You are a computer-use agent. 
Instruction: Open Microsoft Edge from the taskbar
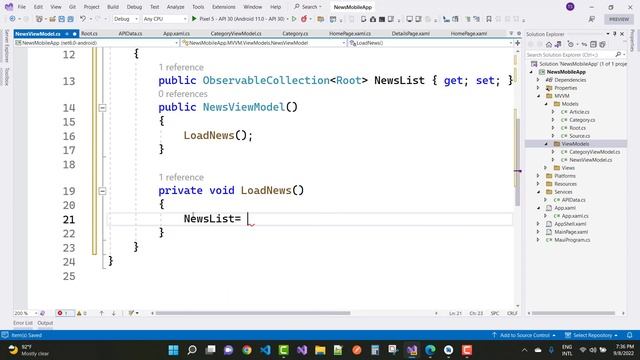[430, 350]
